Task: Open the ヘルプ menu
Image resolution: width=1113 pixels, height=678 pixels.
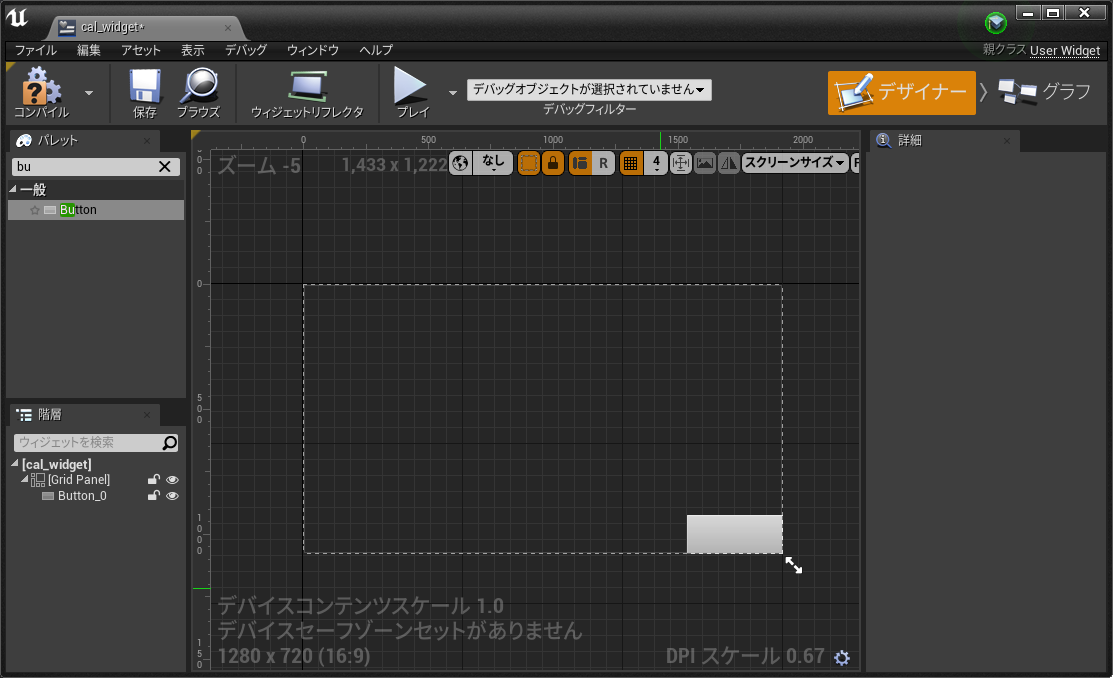Action: (x=375, y=50)
